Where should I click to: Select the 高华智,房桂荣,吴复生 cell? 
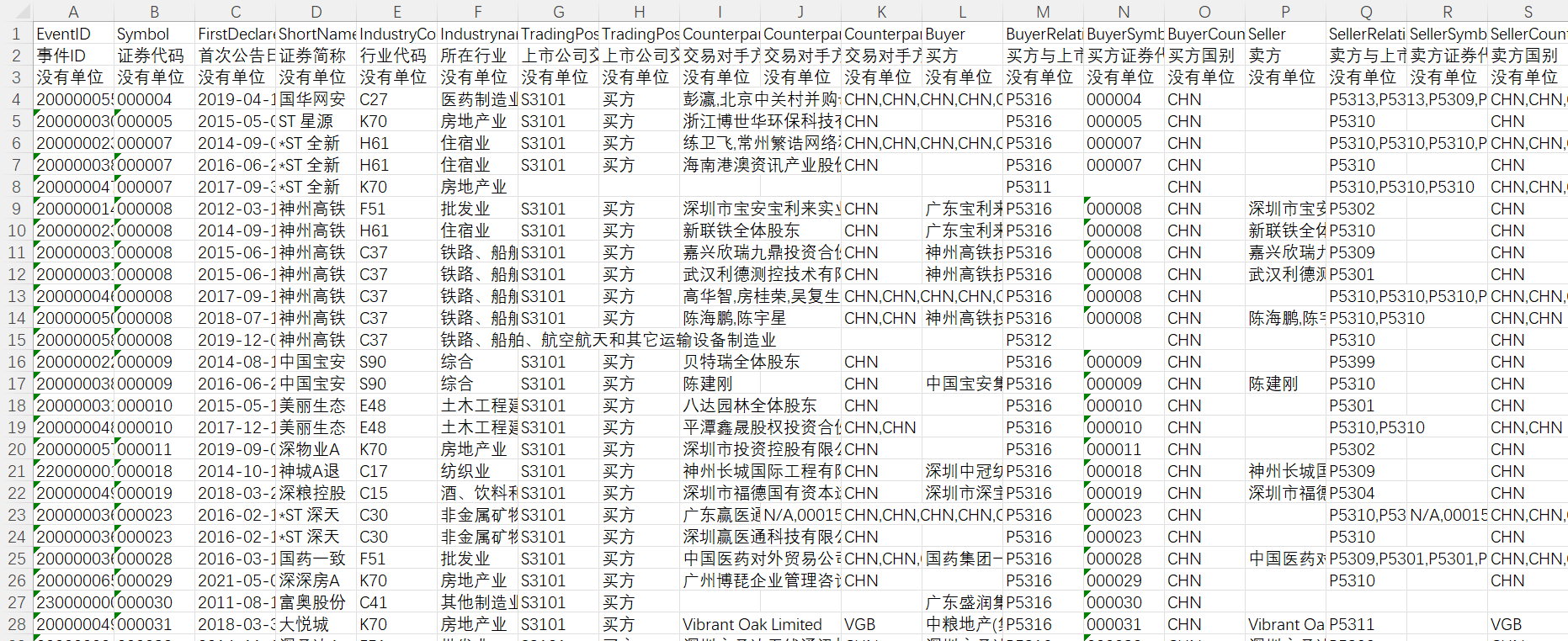point(760,296)
